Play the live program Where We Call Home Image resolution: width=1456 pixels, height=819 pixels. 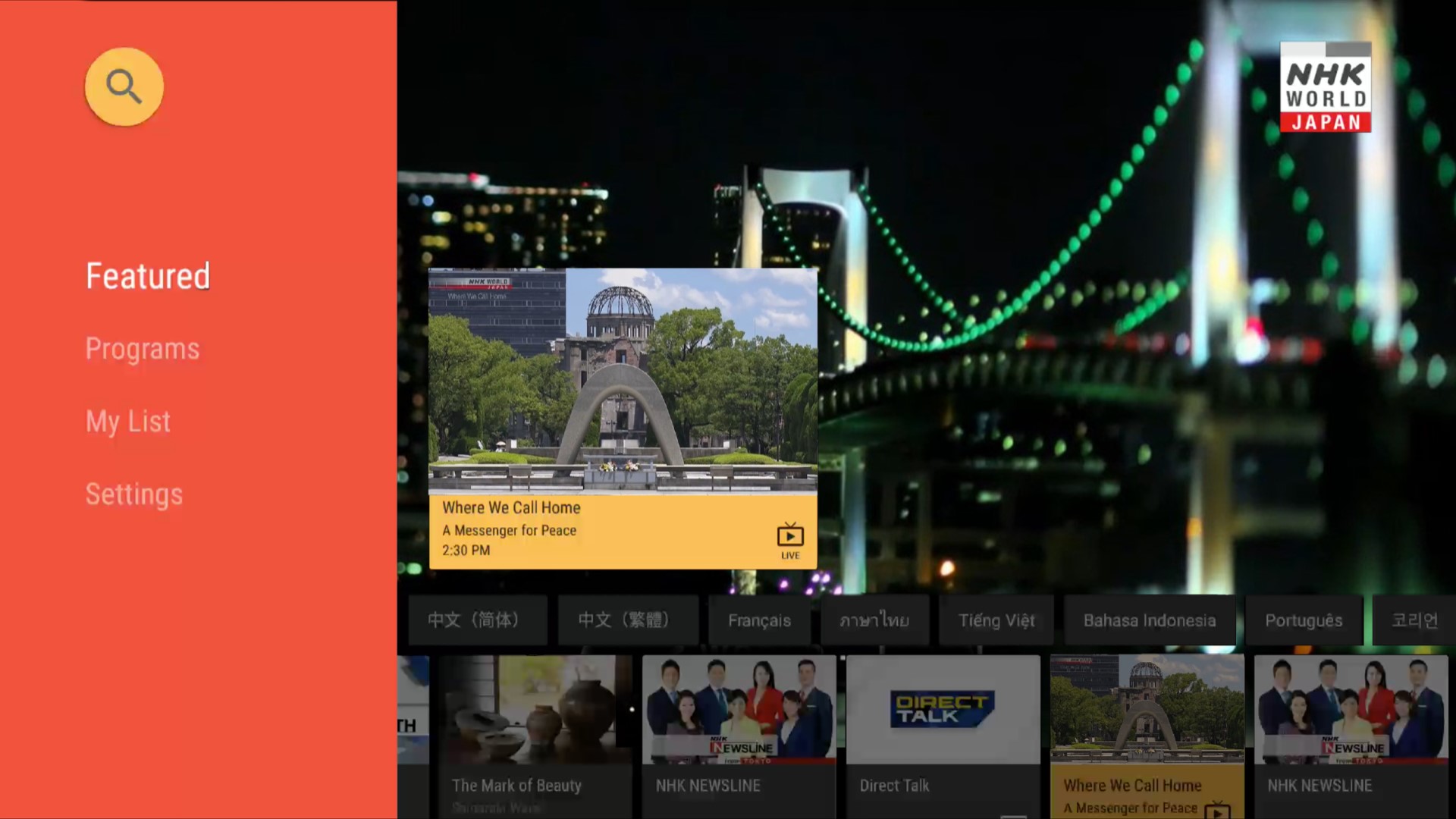(622, 417)
